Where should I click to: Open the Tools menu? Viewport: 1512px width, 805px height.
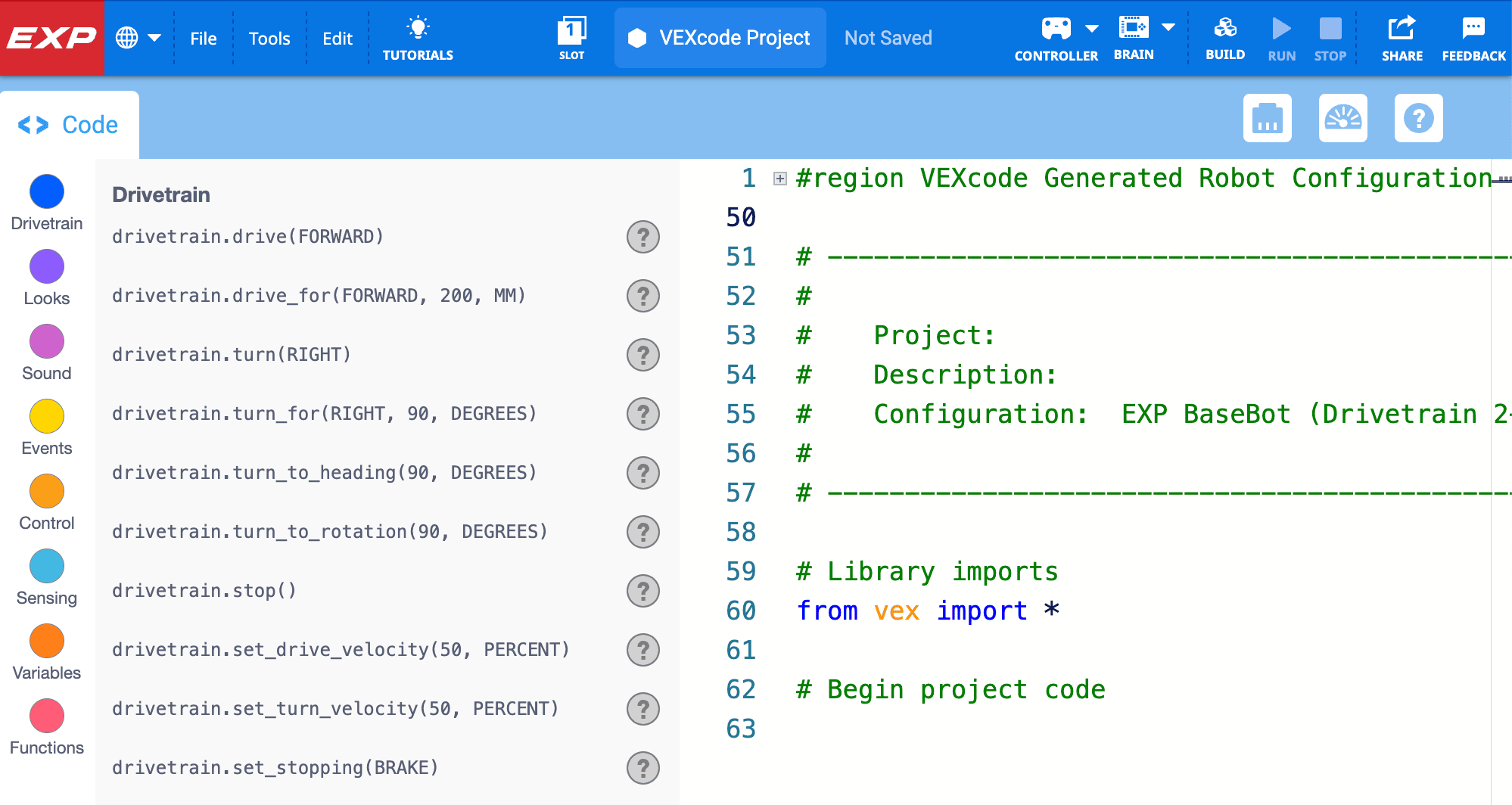(x=269, y=38)
